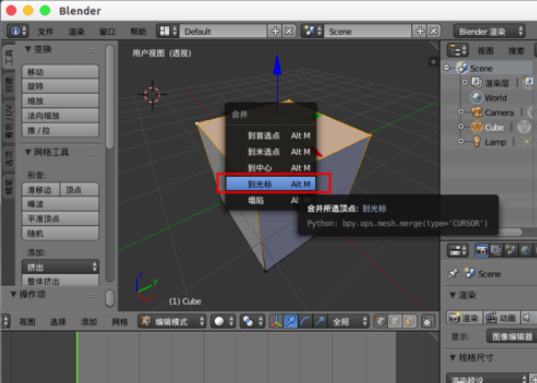Toggle limit selection to visible icon

click(428, 321)
